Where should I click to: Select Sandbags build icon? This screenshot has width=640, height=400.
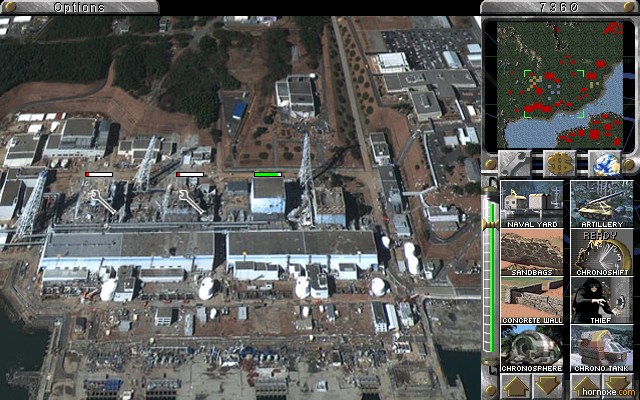click(532, 253)
